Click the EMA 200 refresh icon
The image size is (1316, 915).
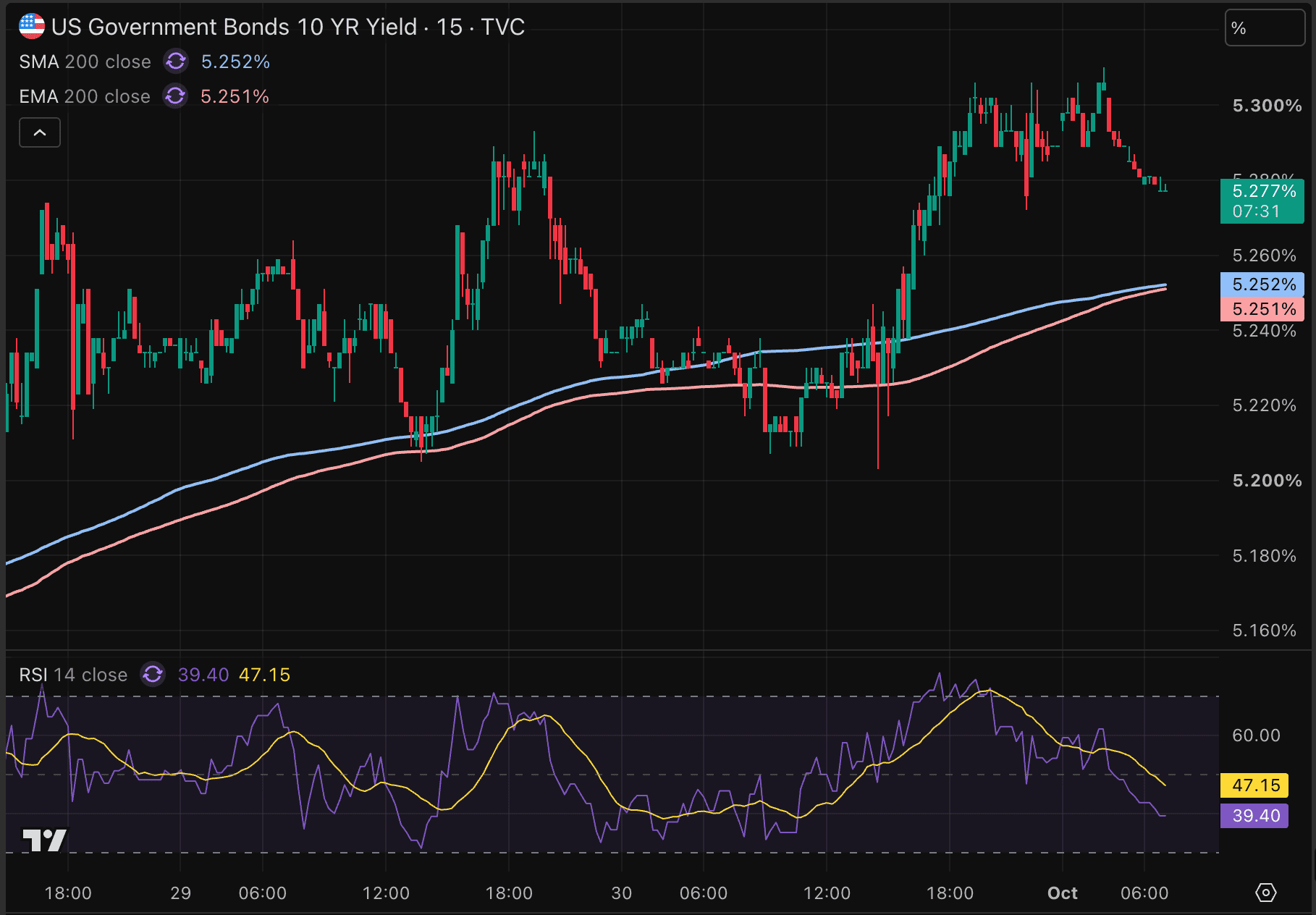pos(175,96)
